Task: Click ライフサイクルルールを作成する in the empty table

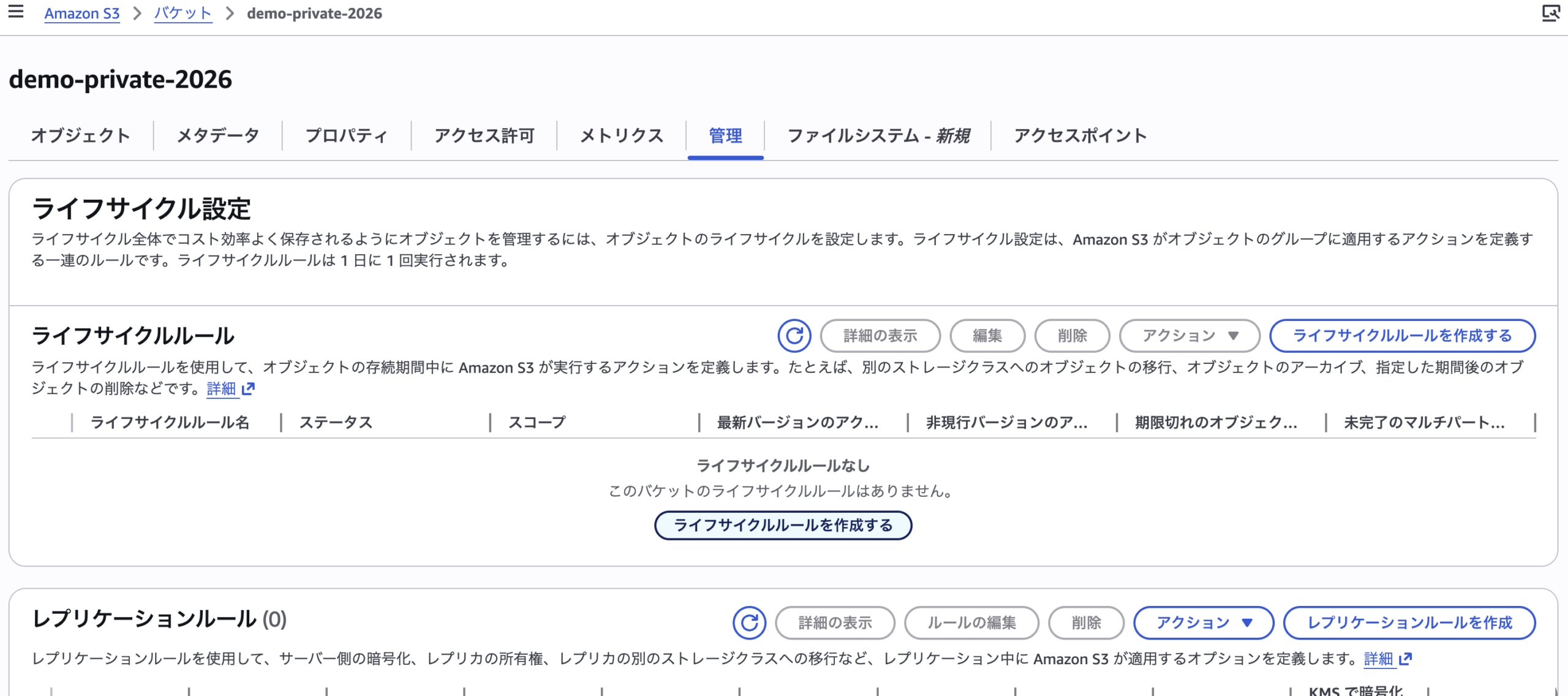Action: 783,526
